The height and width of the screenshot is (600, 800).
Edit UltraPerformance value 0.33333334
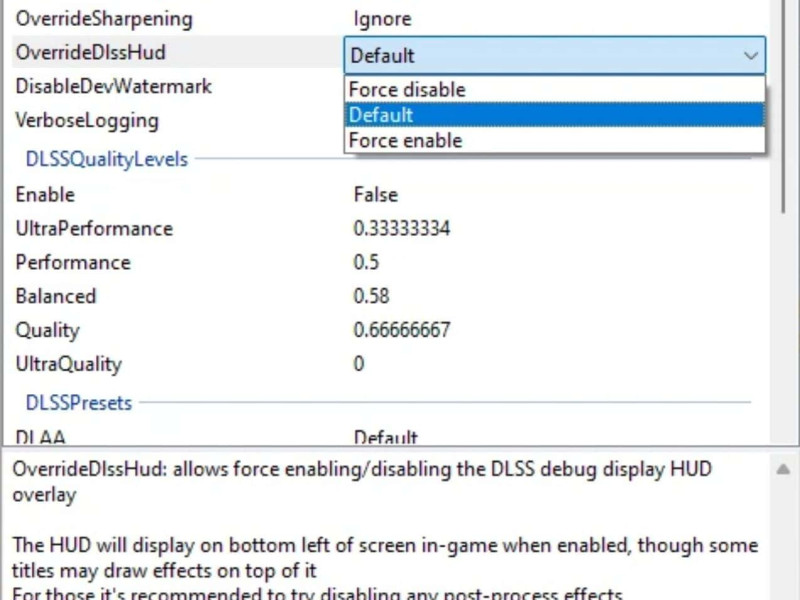coord(402,229)
